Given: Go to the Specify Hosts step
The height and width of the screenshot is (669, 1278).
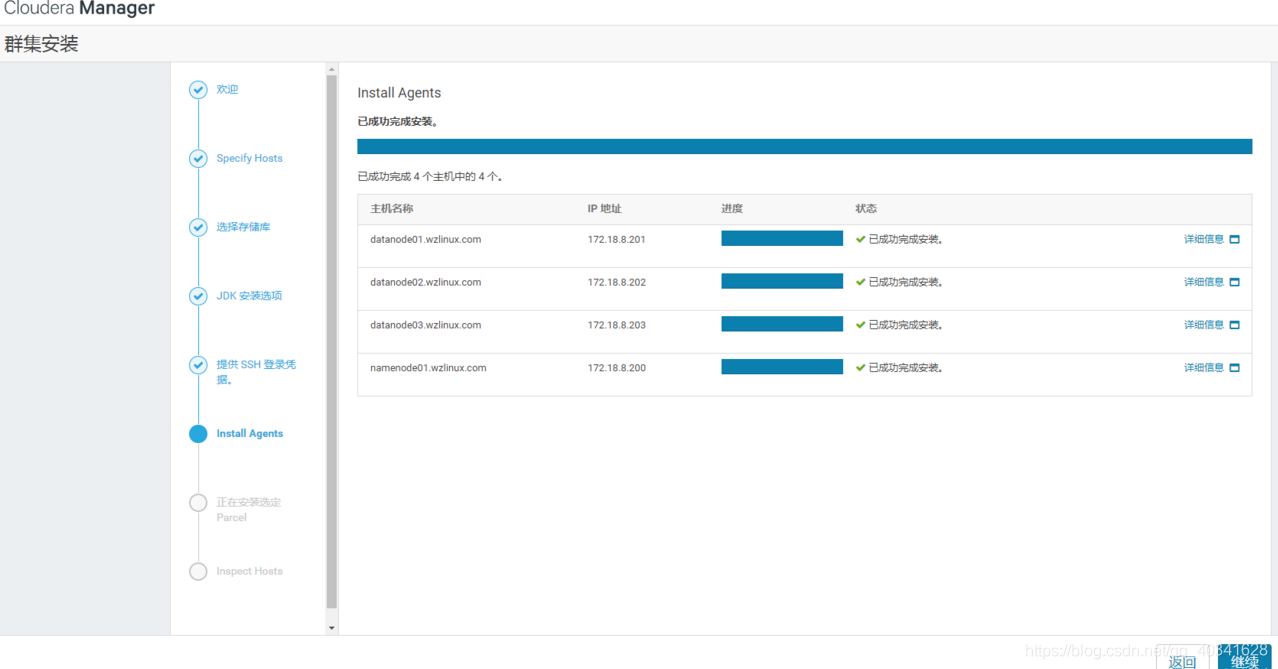Looking at the screenshot, I should [x=249, y=158].
